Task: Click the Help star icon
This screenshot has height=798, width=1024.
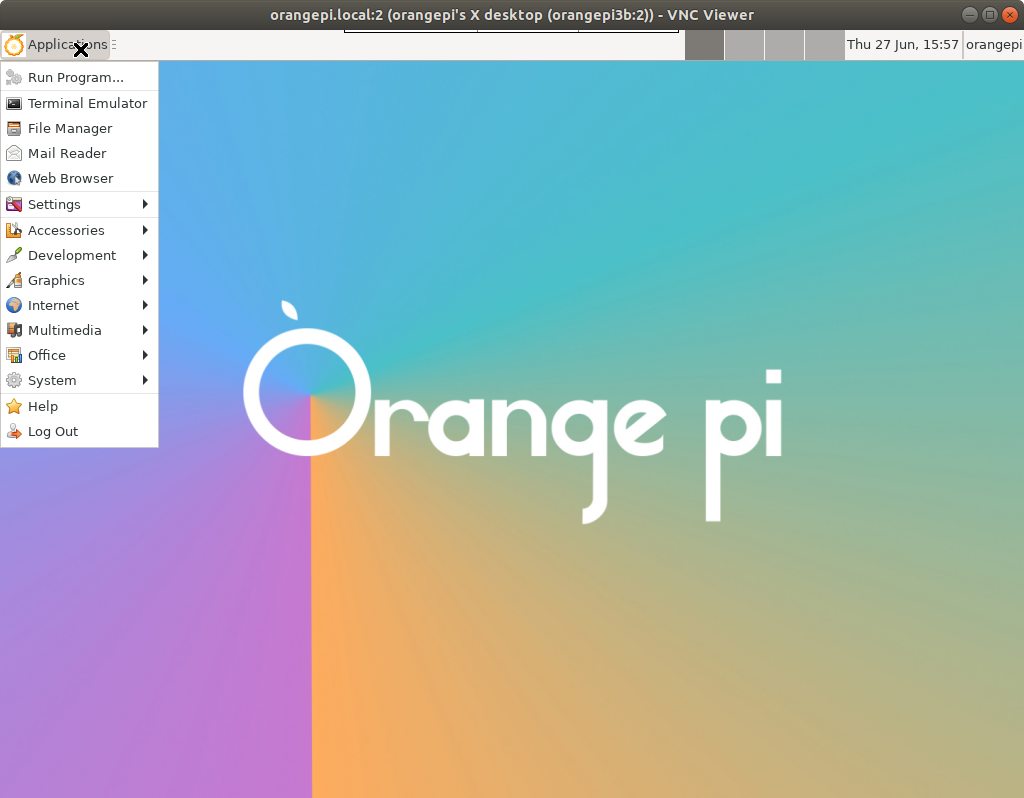Action: (14, 406)
